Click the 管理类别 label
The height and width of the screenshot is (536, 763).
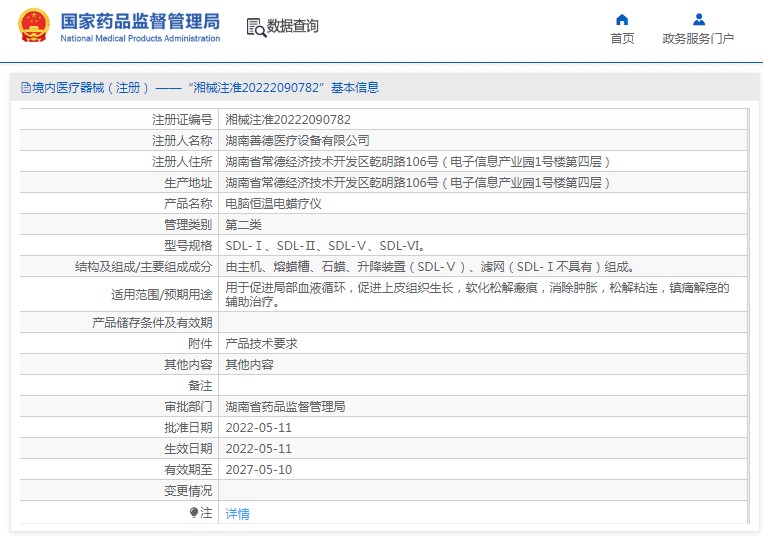(188, 225)
